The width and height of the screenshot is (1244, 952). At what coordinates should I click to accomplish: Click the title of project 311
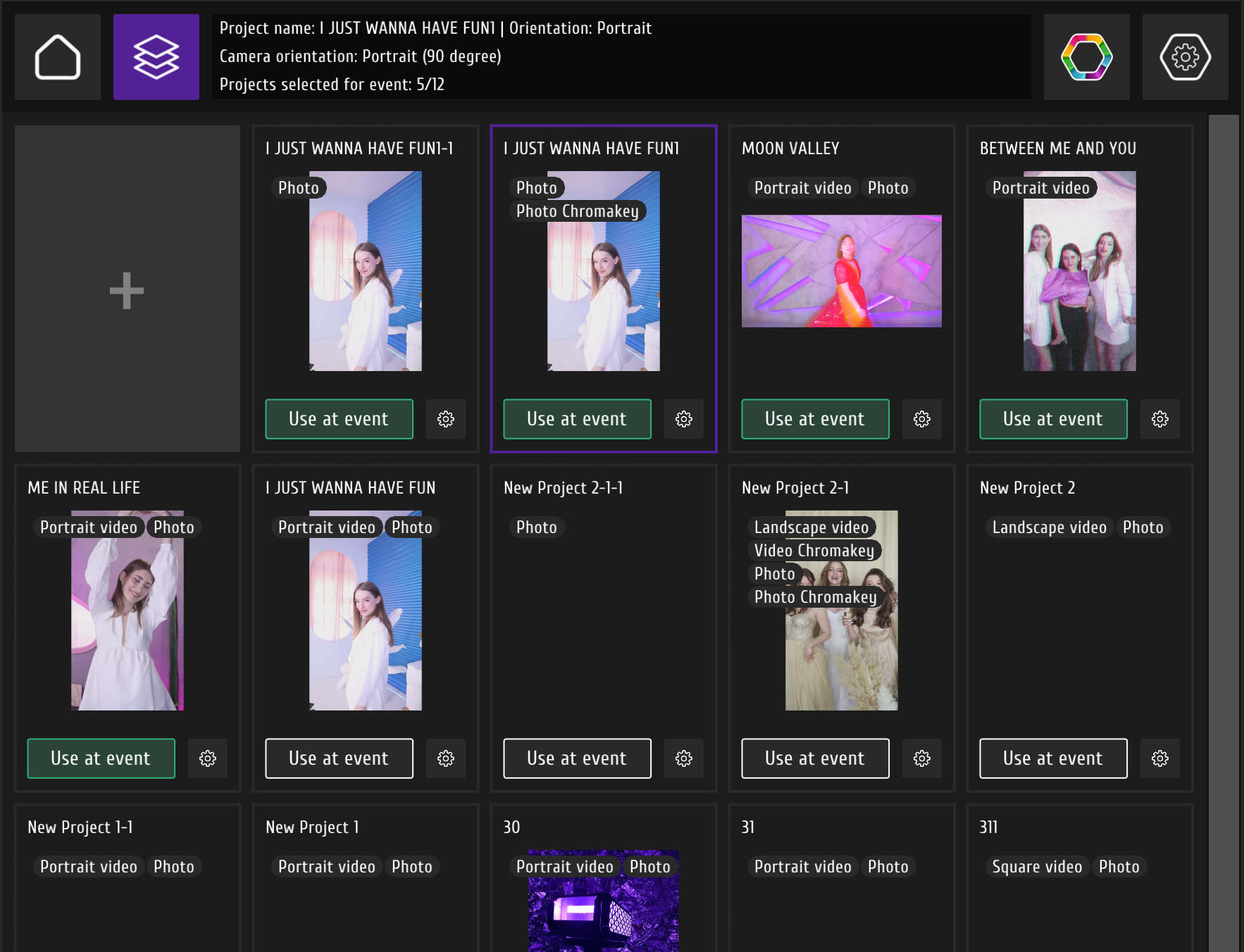pos(988,827)
